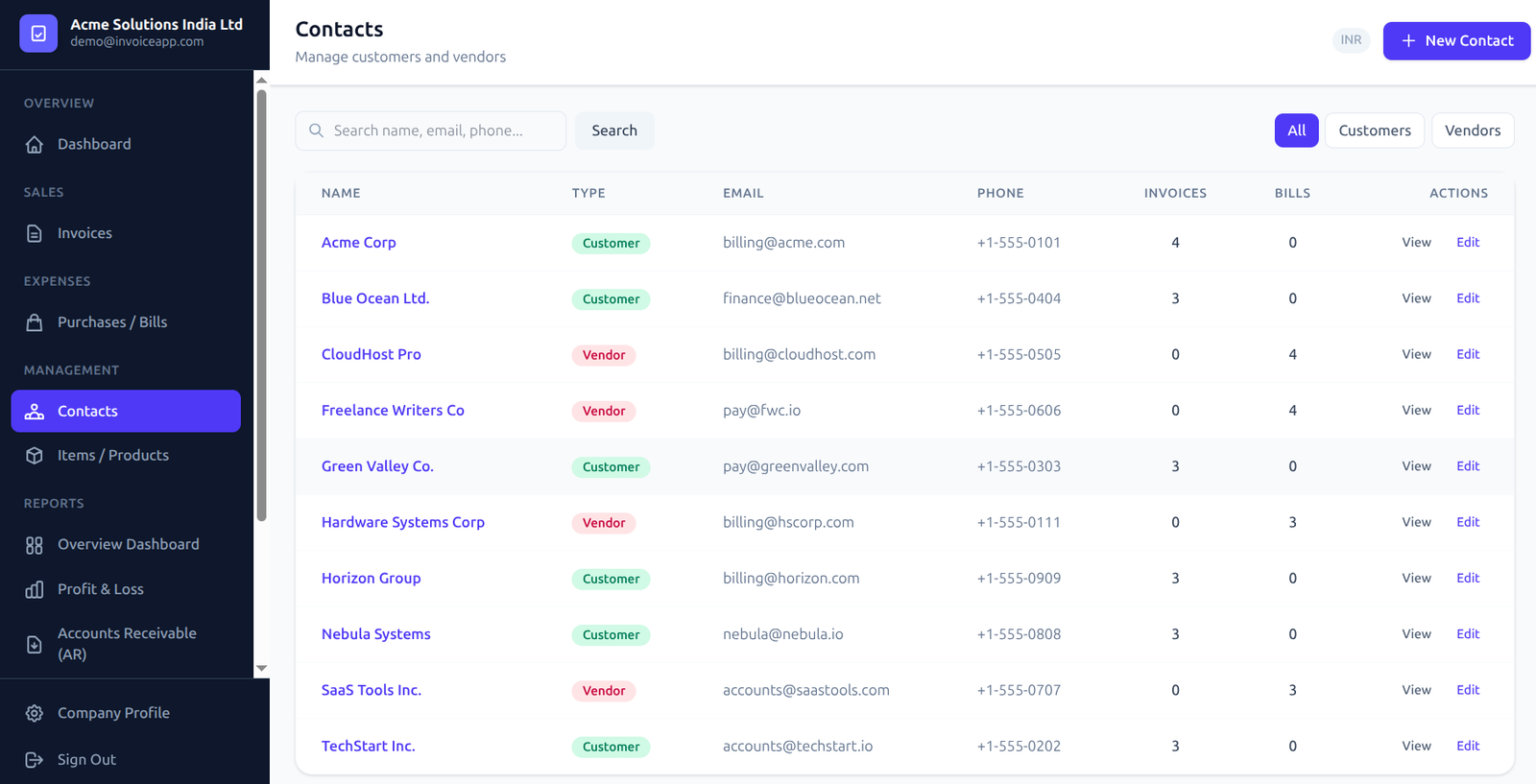Viewport: 1536px width, 784px height.
Task: Click email accounts@saastools.com
Action: tap(806, 690)
